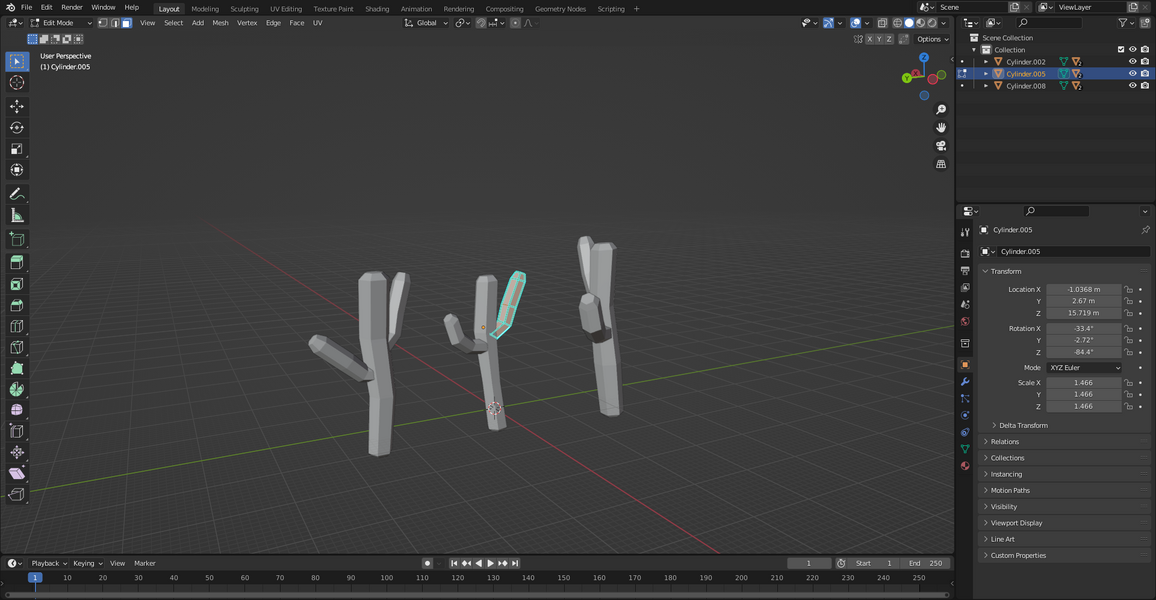
Task: Click the current frame number field
Action: point(809,563)
